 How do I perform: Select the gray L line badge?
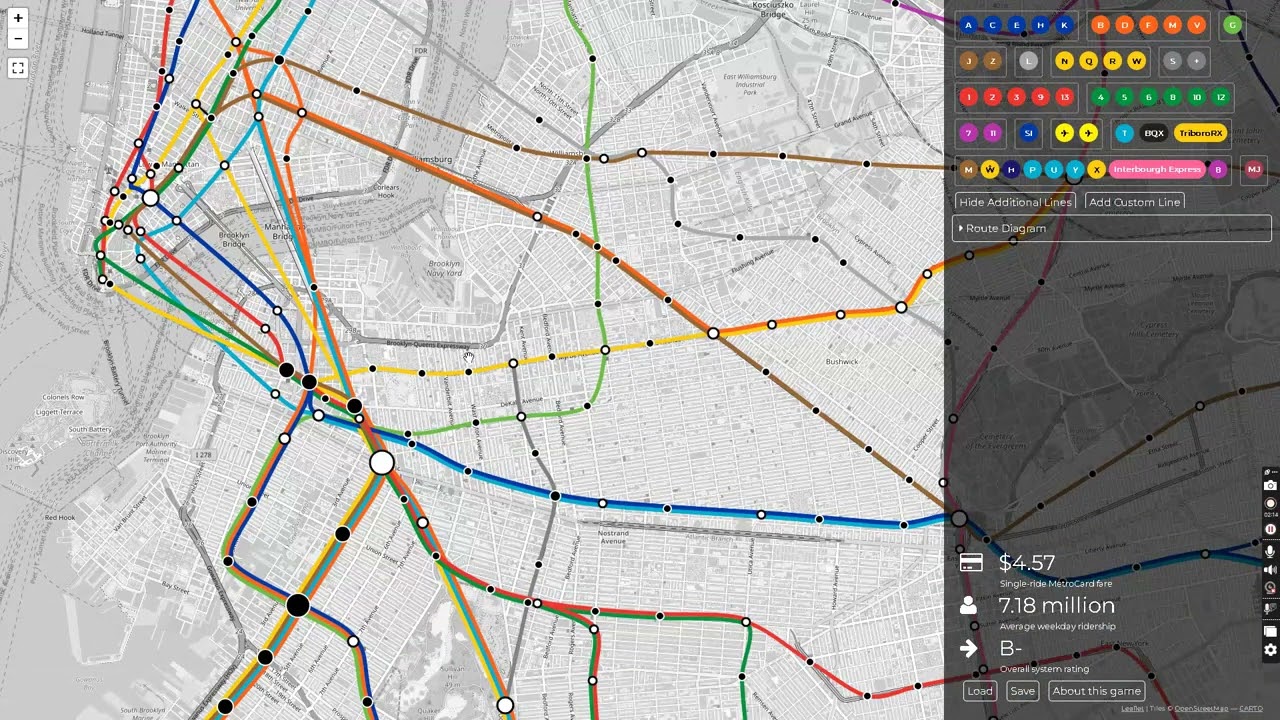[x=1028, y=61]
